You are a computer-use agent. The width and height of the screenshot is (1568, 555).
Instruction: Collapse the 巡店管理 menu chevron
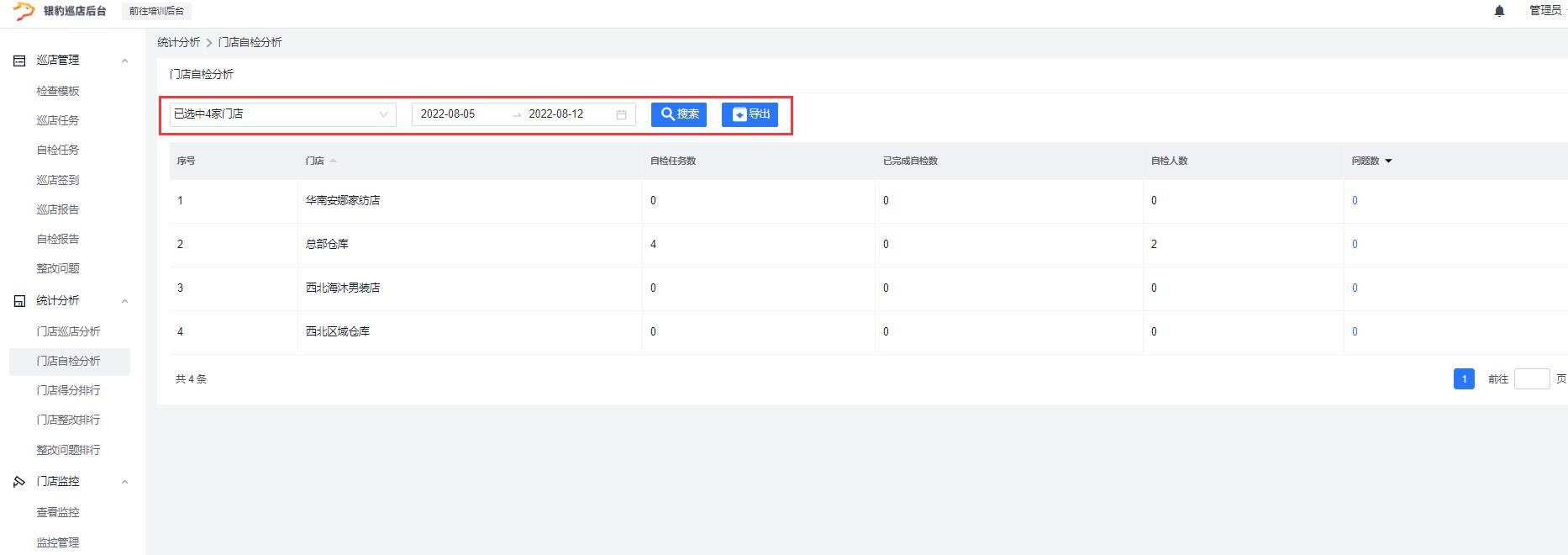[124, 61]
